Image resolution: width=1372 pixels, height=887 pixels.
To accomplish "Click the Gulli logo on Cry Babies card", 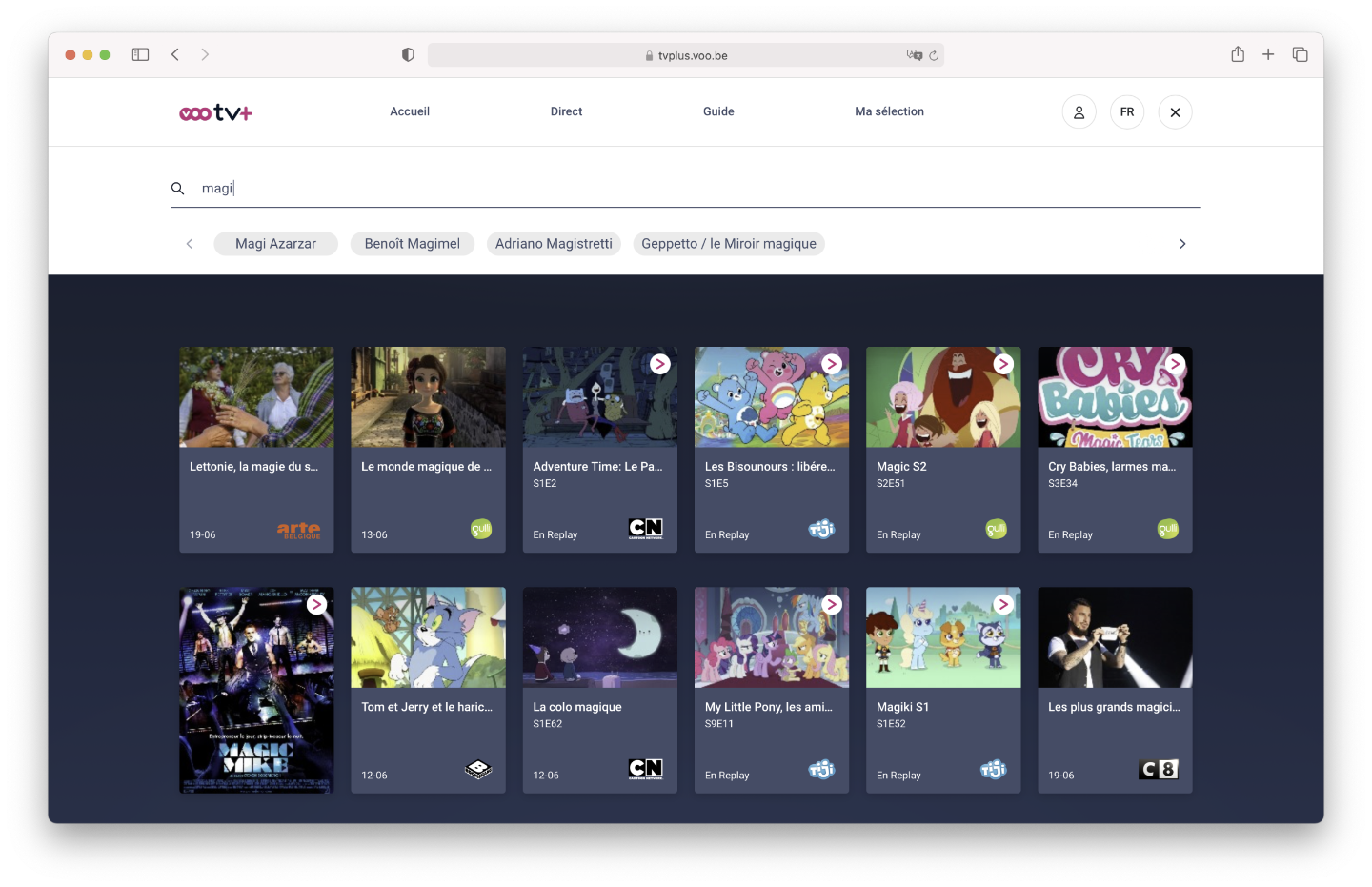I will pyautogui.click(x=1168, y=529).
